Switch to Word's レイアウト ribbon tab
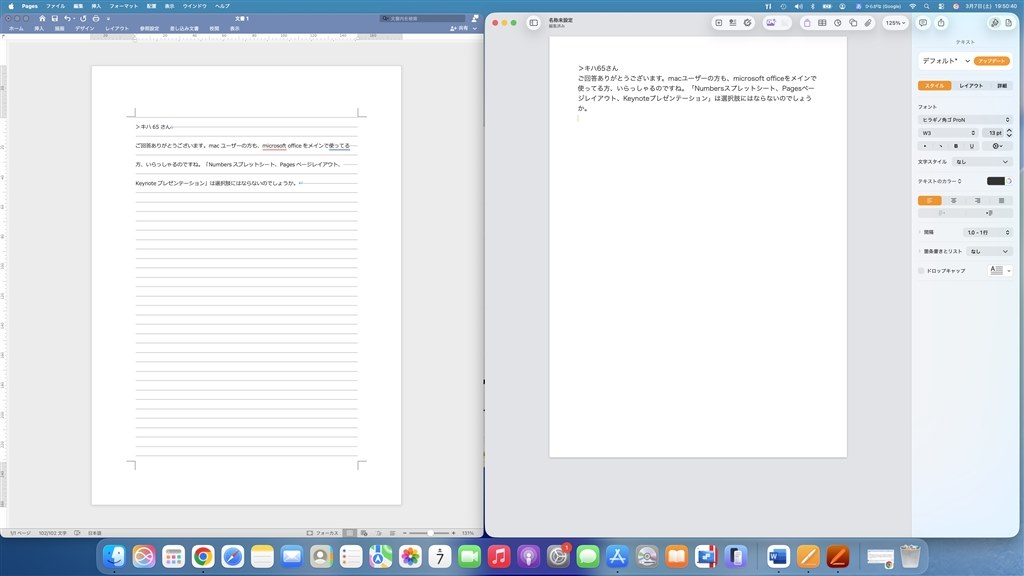 [x=117, y=29]
